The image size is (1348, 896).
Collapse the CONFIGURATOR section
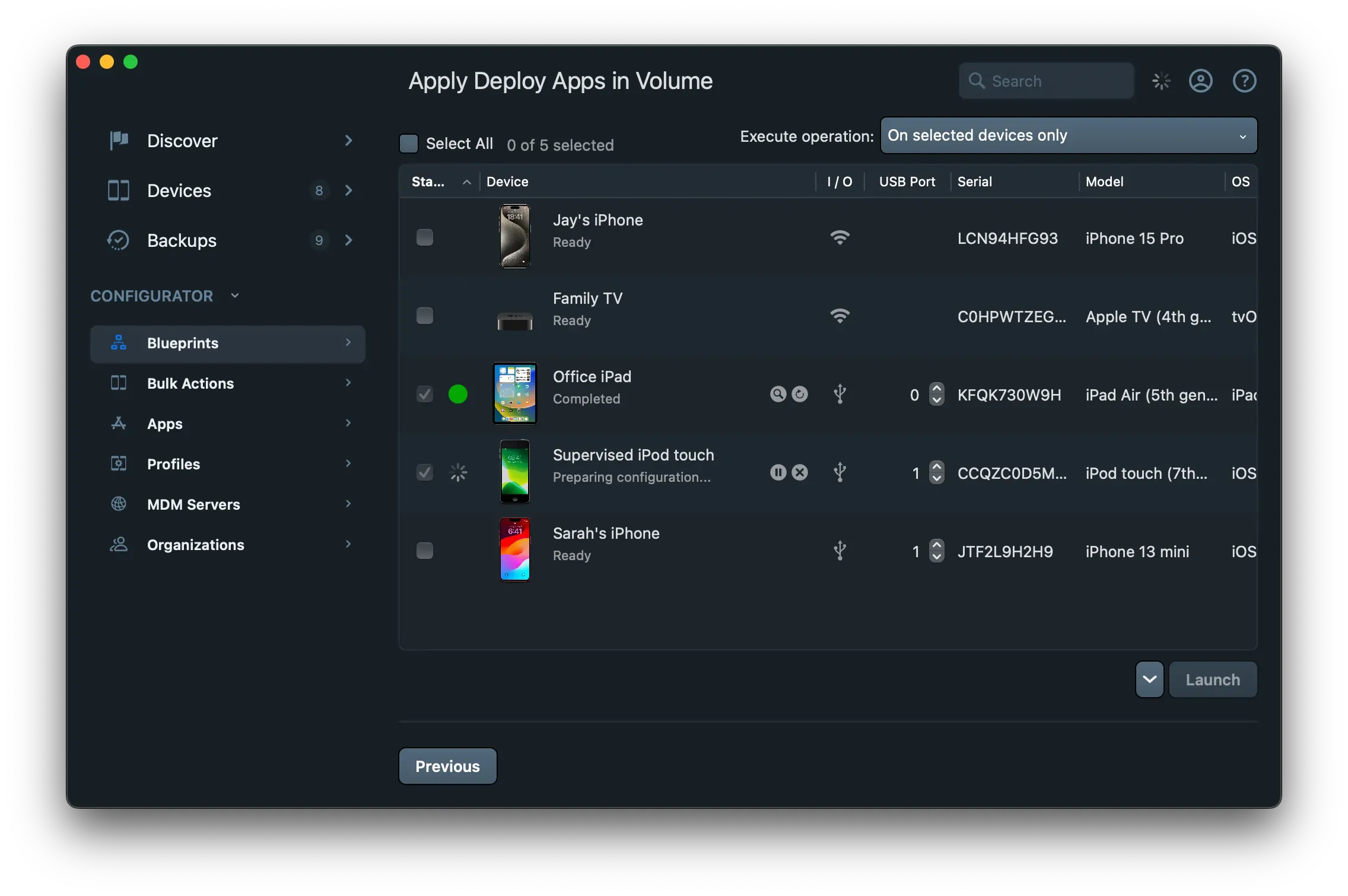(x=234, y=295)
